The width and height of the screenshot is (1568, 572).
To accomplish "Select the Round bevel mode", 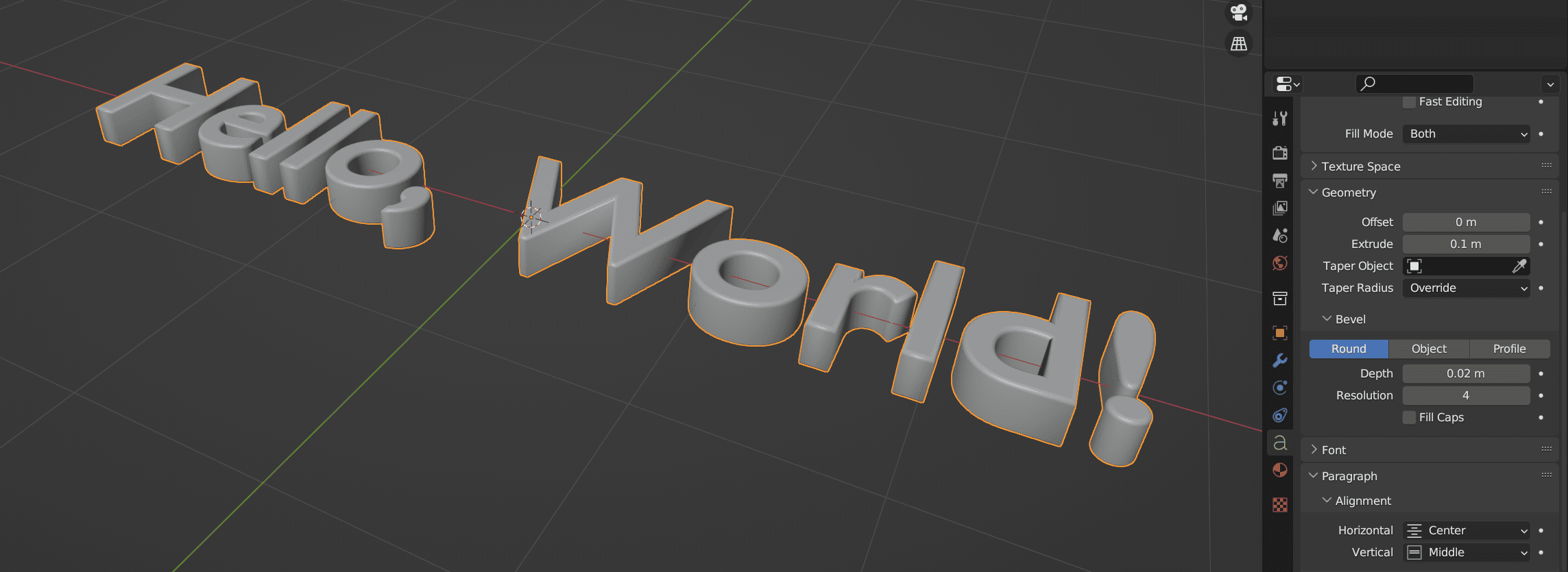I will tap(1349, 349).
